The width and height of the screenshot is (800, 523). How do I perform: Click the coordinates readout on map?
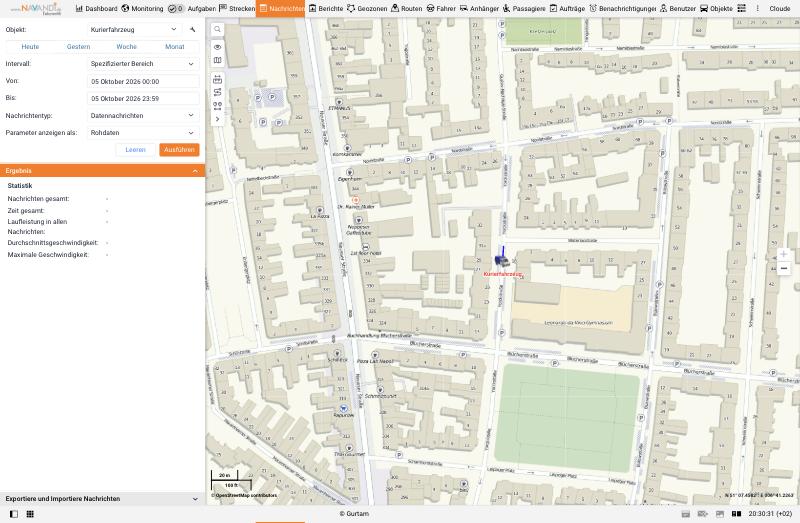[x=759, y=495]
